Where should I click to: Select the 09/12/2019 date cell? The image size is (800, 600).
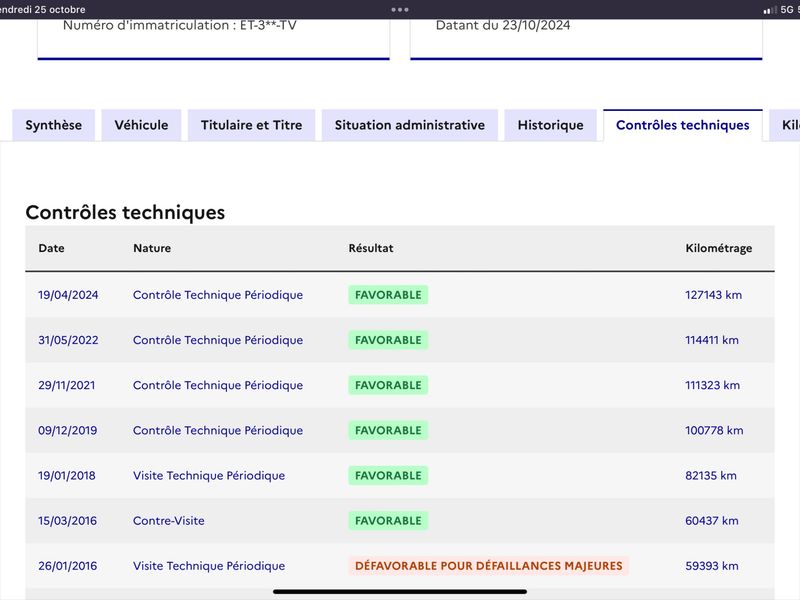68,430
